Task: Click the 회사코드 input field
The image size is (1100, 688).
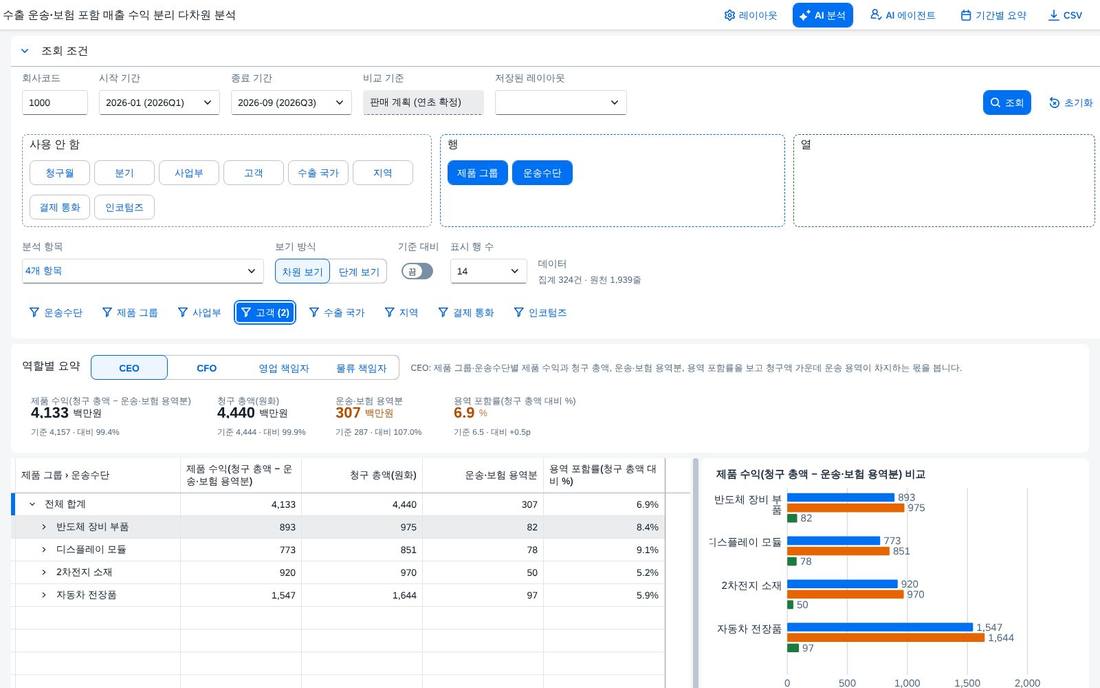Action: tap(55, 102)
